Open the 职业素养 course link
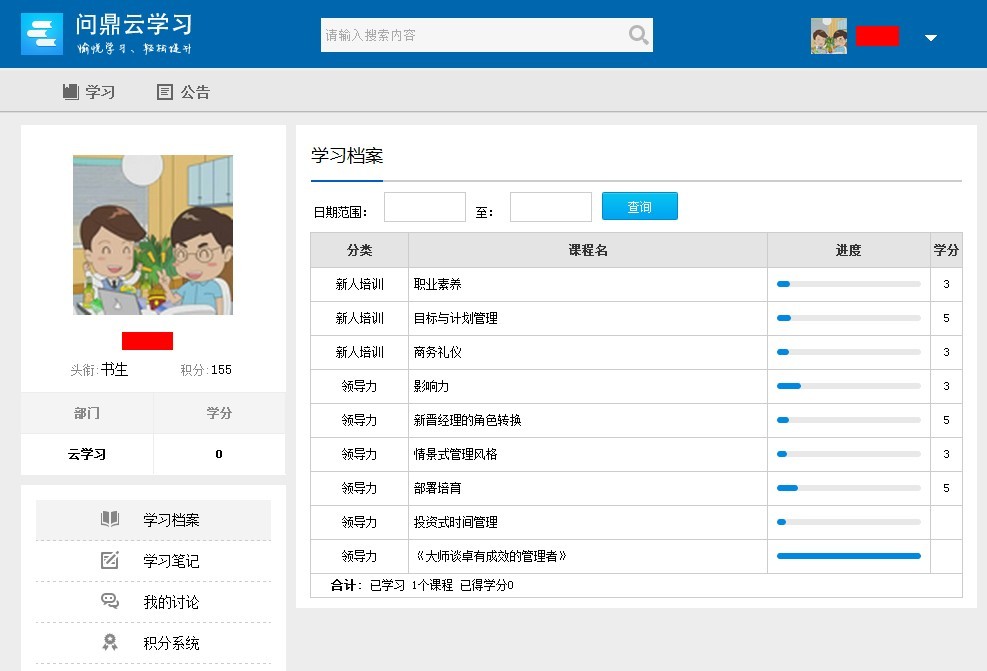The image size is (987, 671). 438,284
